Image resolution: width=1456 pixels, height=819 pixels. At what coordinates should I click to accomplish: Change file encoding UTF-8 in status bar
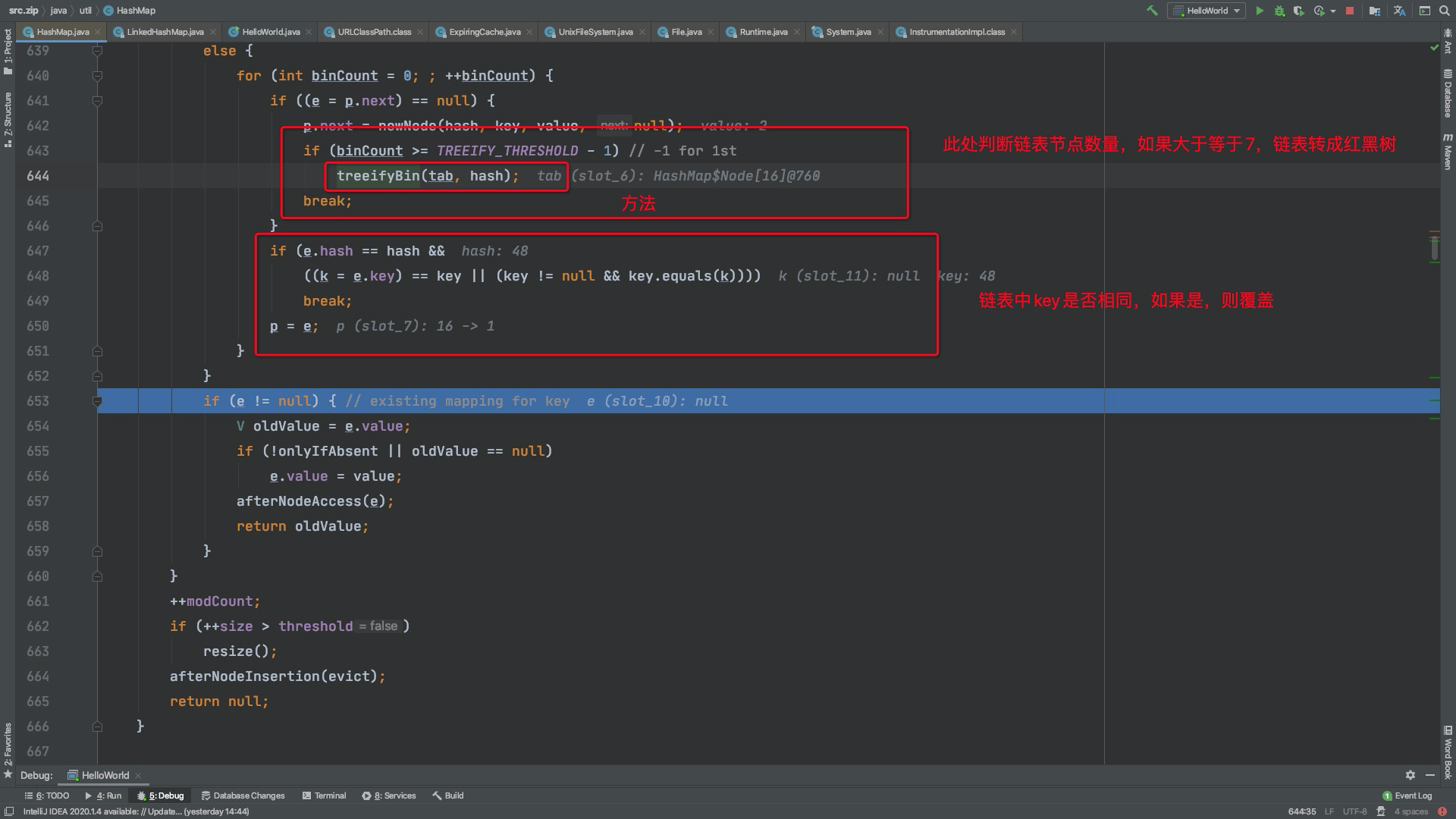[x=1354, y=811]
